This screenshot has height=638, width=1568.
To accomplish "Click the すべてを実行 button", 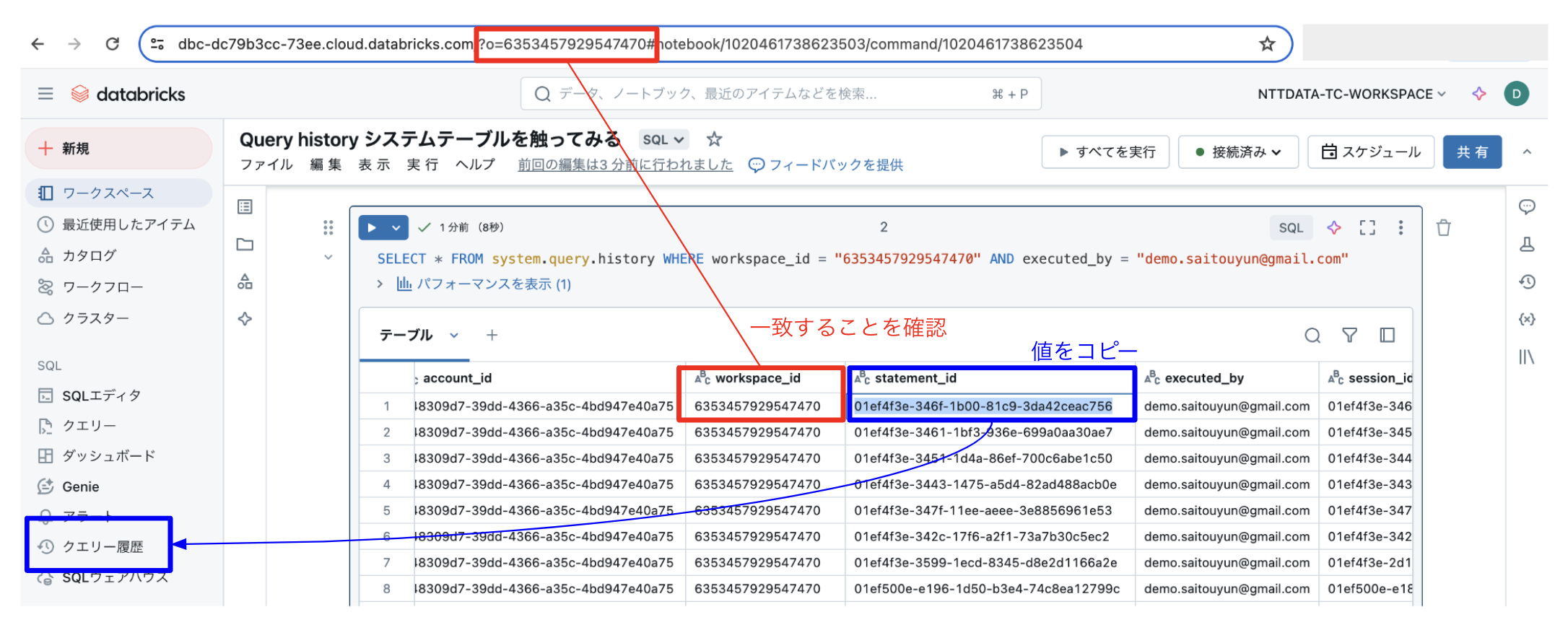I will click(x=1105, y=152).
